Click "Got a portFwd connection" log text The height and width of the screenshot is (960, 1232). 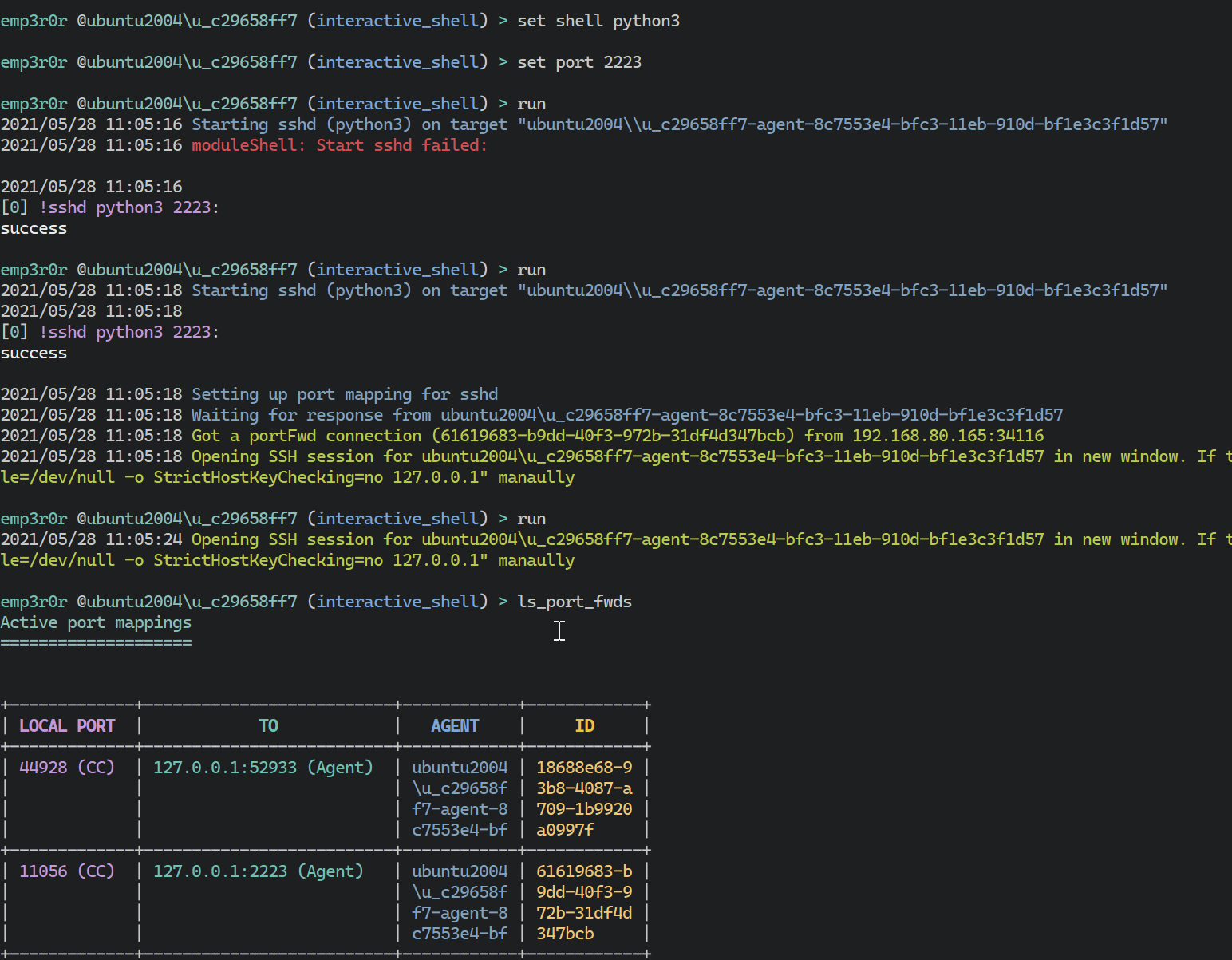tap(306, 436)
